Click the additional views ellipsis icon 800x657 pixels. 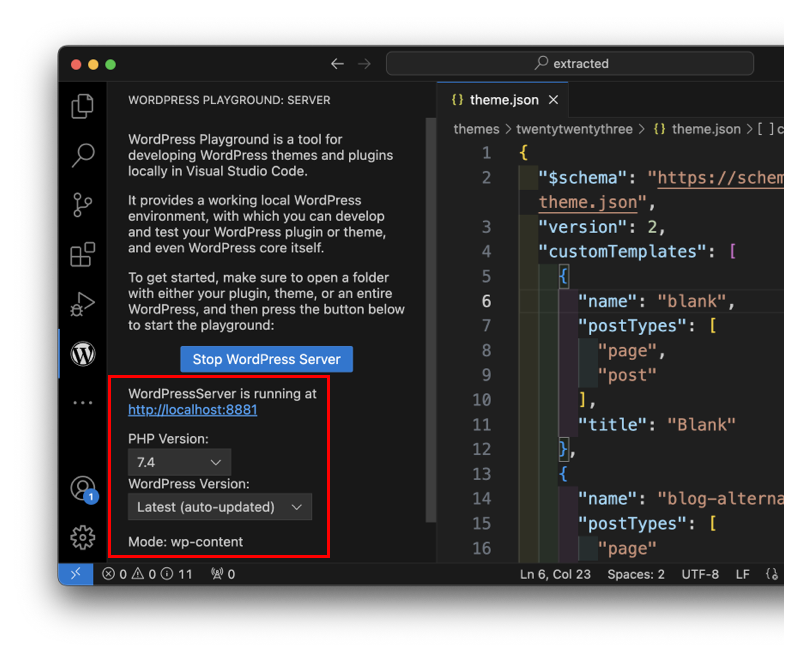[x=83, y=403]
